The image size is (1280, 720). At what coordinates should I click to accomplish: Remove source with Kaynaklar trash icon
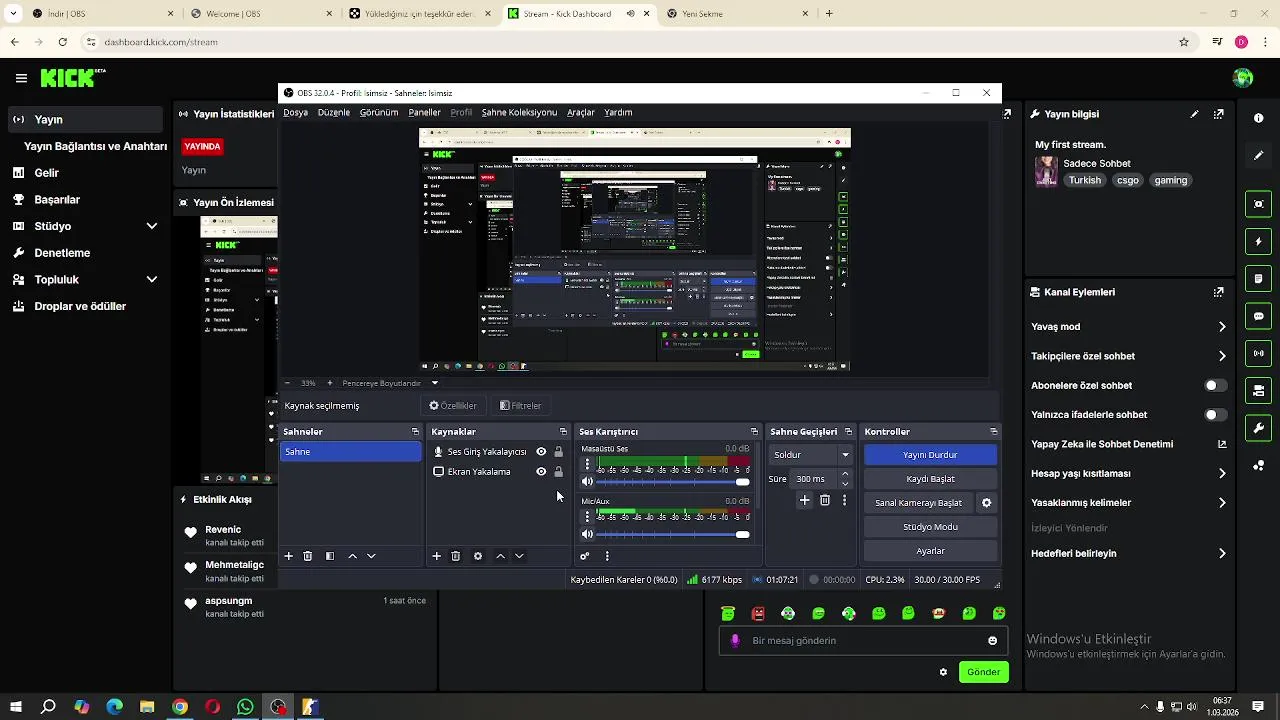click(455, 556)
